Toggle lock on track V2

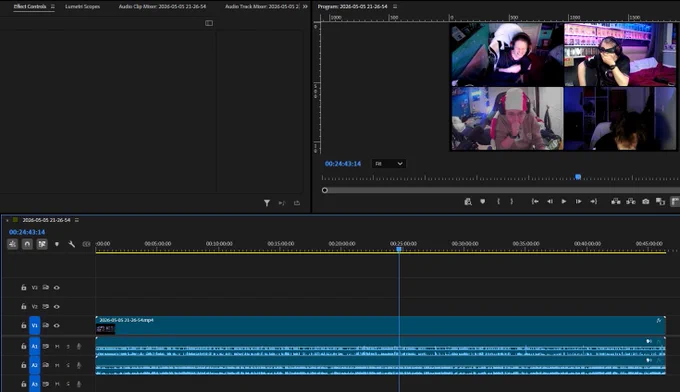(x=23, y=307)
